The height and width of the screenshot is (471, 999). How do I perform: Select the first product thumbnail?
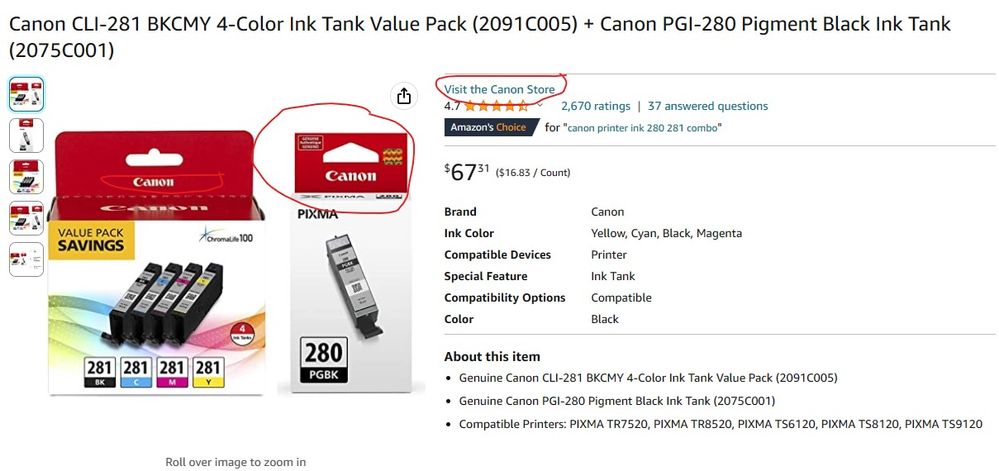26,94
